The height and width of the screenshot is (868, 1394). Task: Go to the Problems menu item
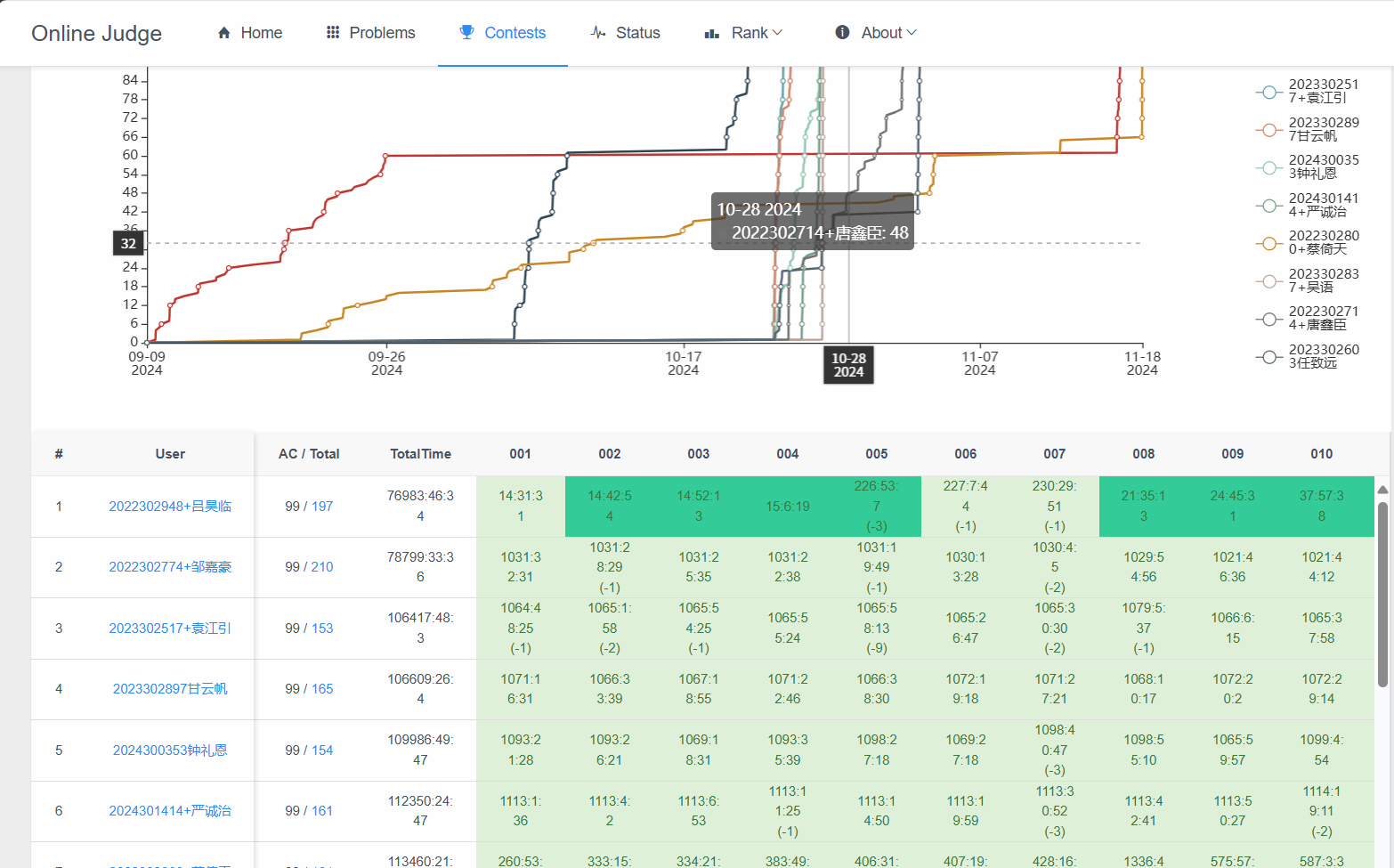(x=382, y=33)
